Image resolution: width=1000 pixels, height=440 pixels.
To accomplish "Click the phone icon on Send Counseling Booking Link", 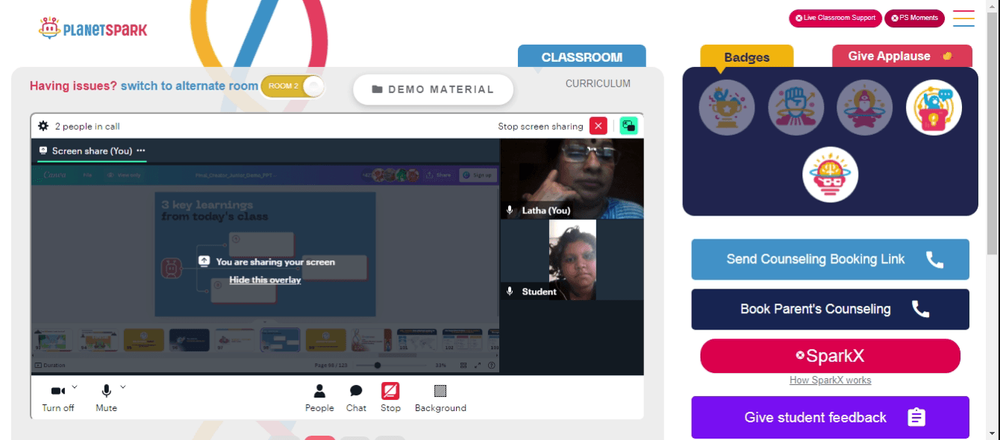I will pyautogui.click(x=934, y=259).
